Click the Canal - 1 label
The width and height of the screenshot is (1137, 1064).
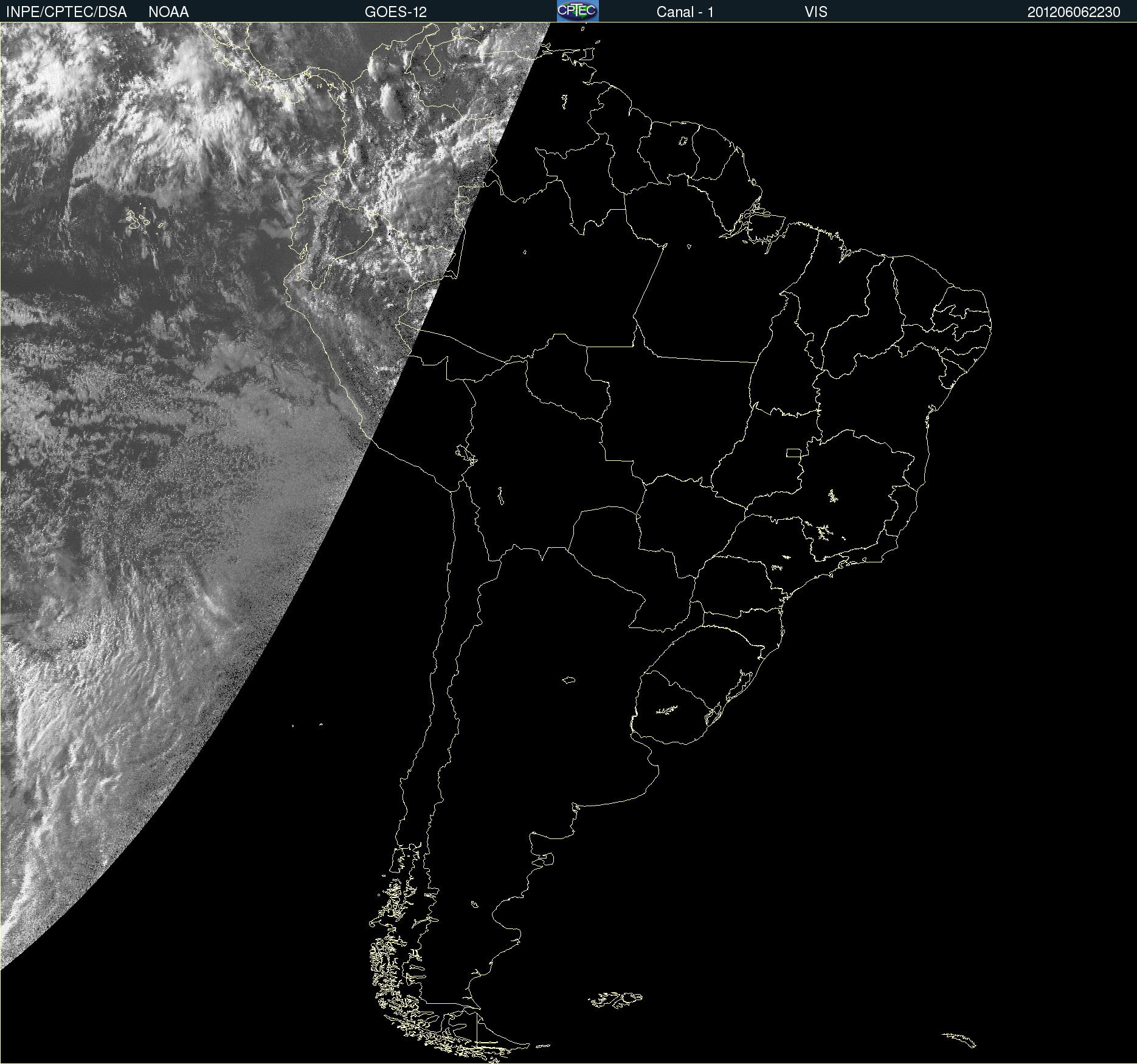pyautogui.click(x=685, y=12)
